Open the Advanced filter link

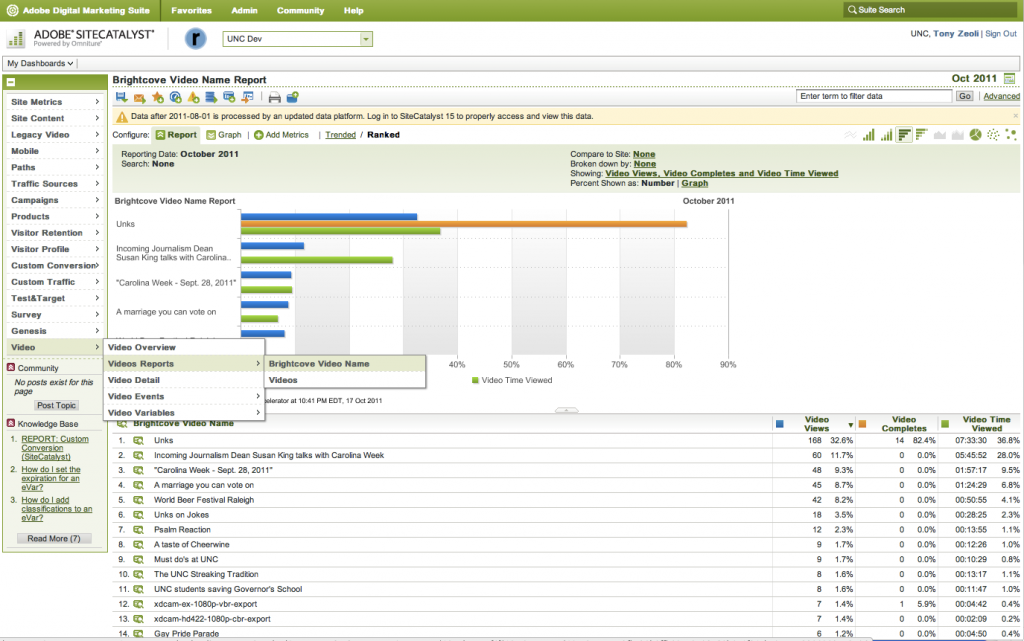[x=1001, y=96]
